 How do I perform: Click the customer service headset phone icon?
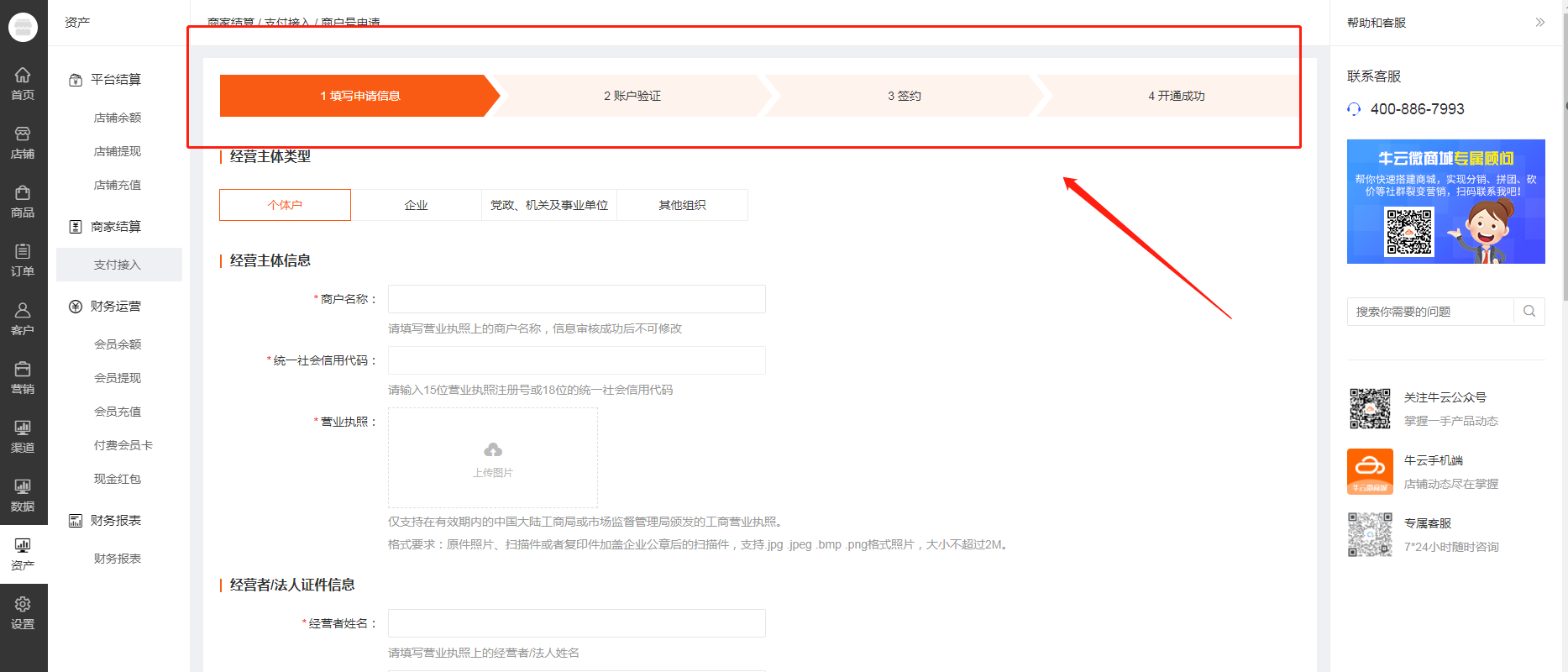pos(1354,109)
